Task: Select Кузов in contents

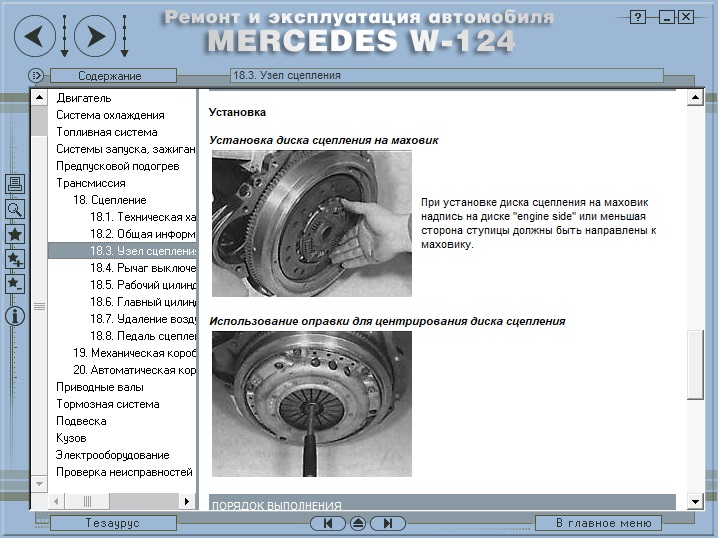Action: tap(71, 438)
